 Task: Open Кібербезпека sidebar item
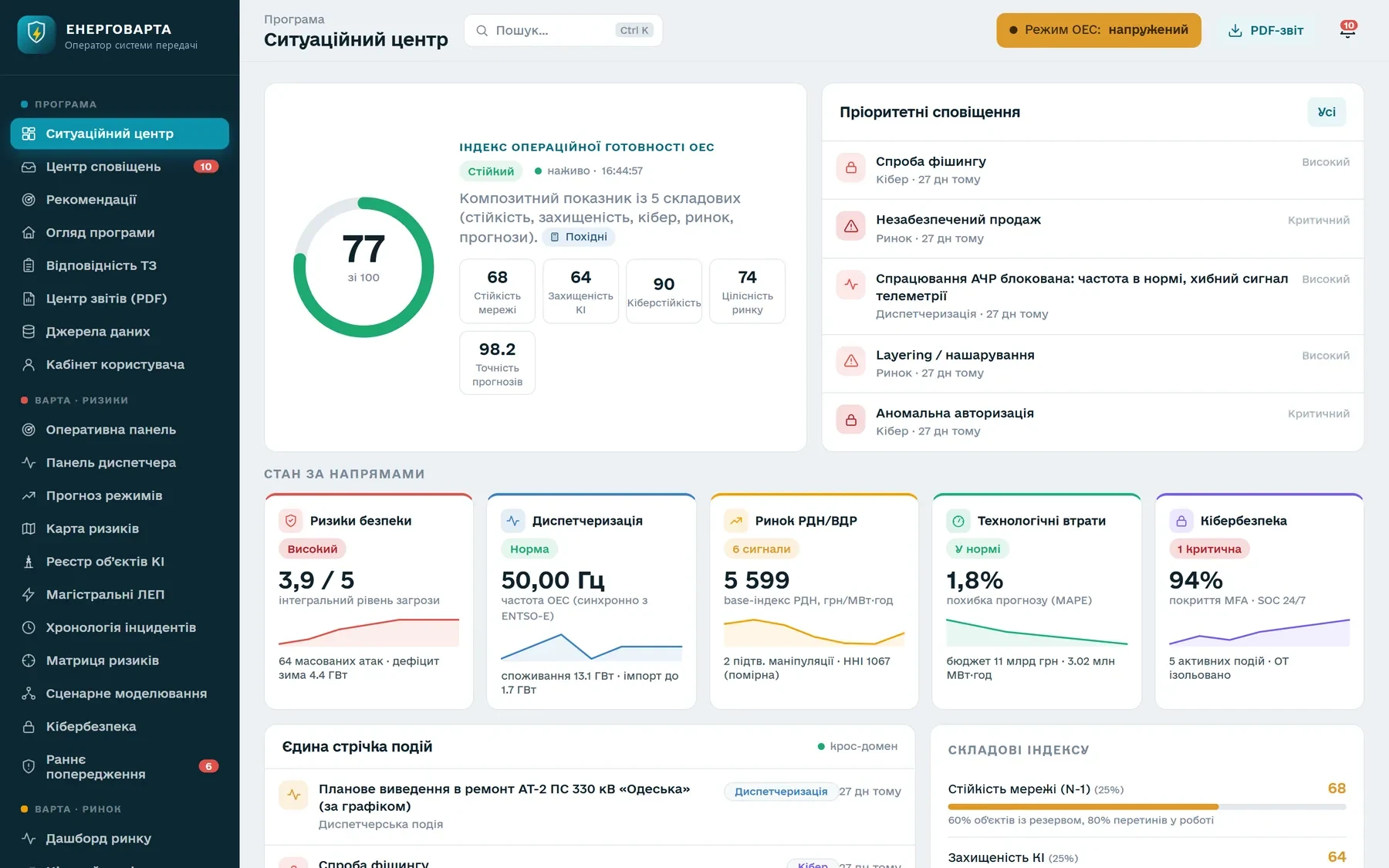tap(120, 727)
